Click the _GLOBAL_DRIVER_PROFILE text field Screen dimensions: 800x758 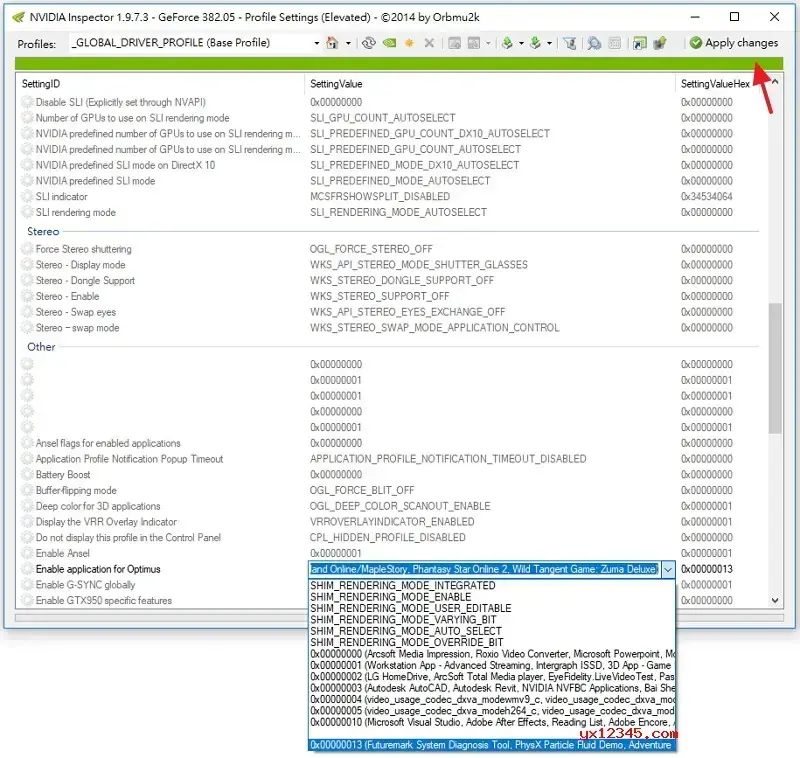point(190,43)
